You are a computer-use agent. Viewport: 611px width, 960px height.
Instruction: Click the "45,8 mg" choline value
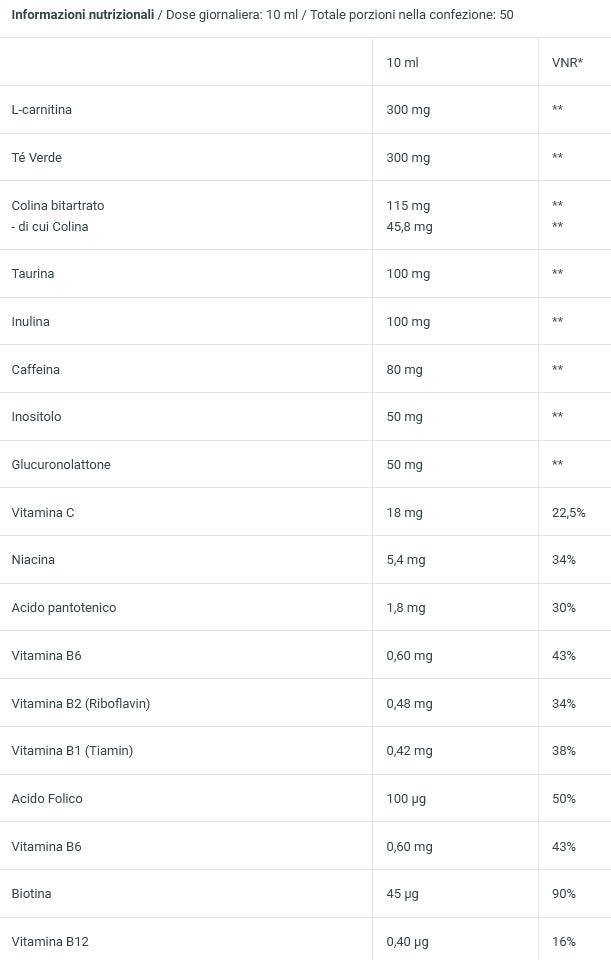[x=409, y=227]
